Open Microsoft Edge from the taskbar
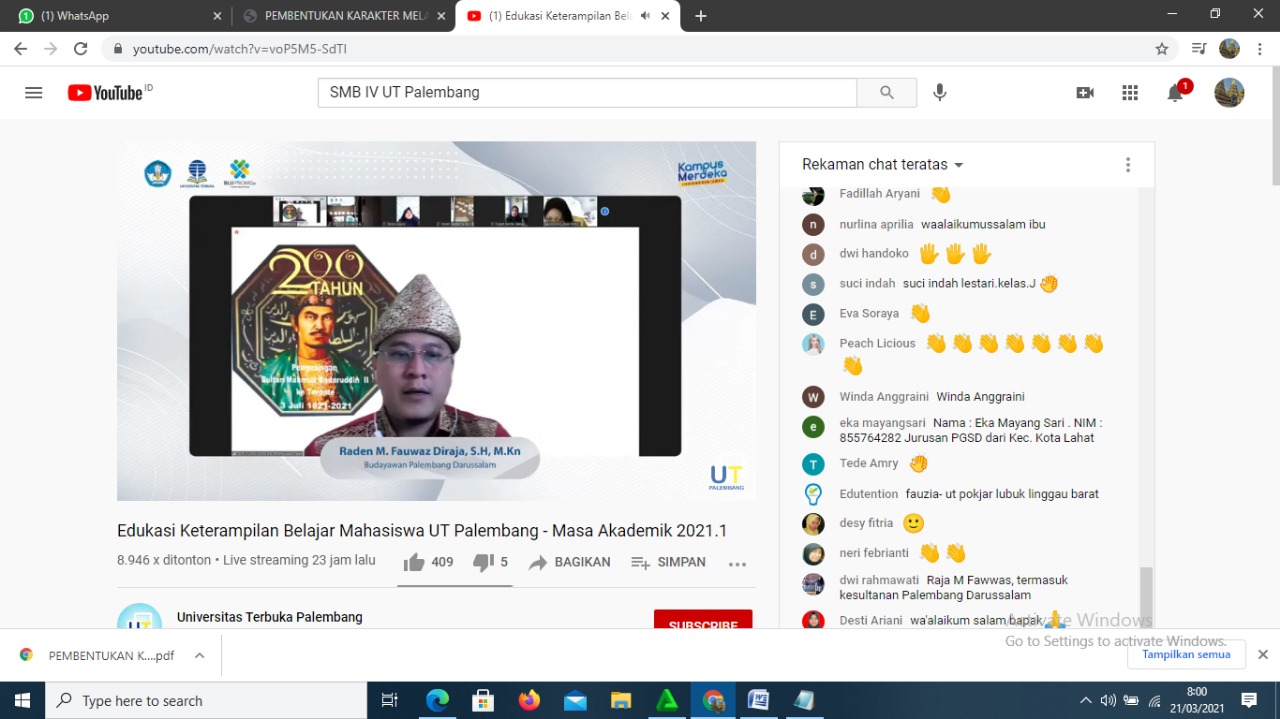 click(x=438, y=701)
